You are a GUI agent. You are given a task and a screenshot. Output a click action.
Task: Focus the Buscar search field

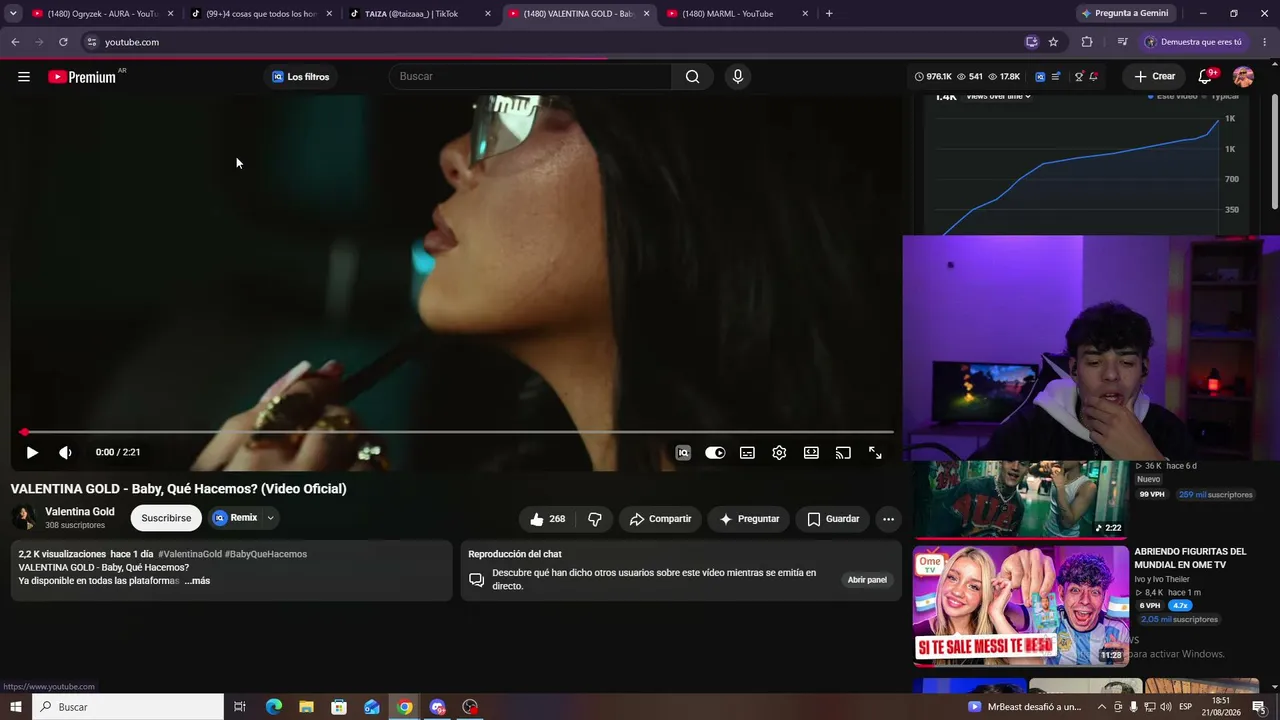(530, 77)
